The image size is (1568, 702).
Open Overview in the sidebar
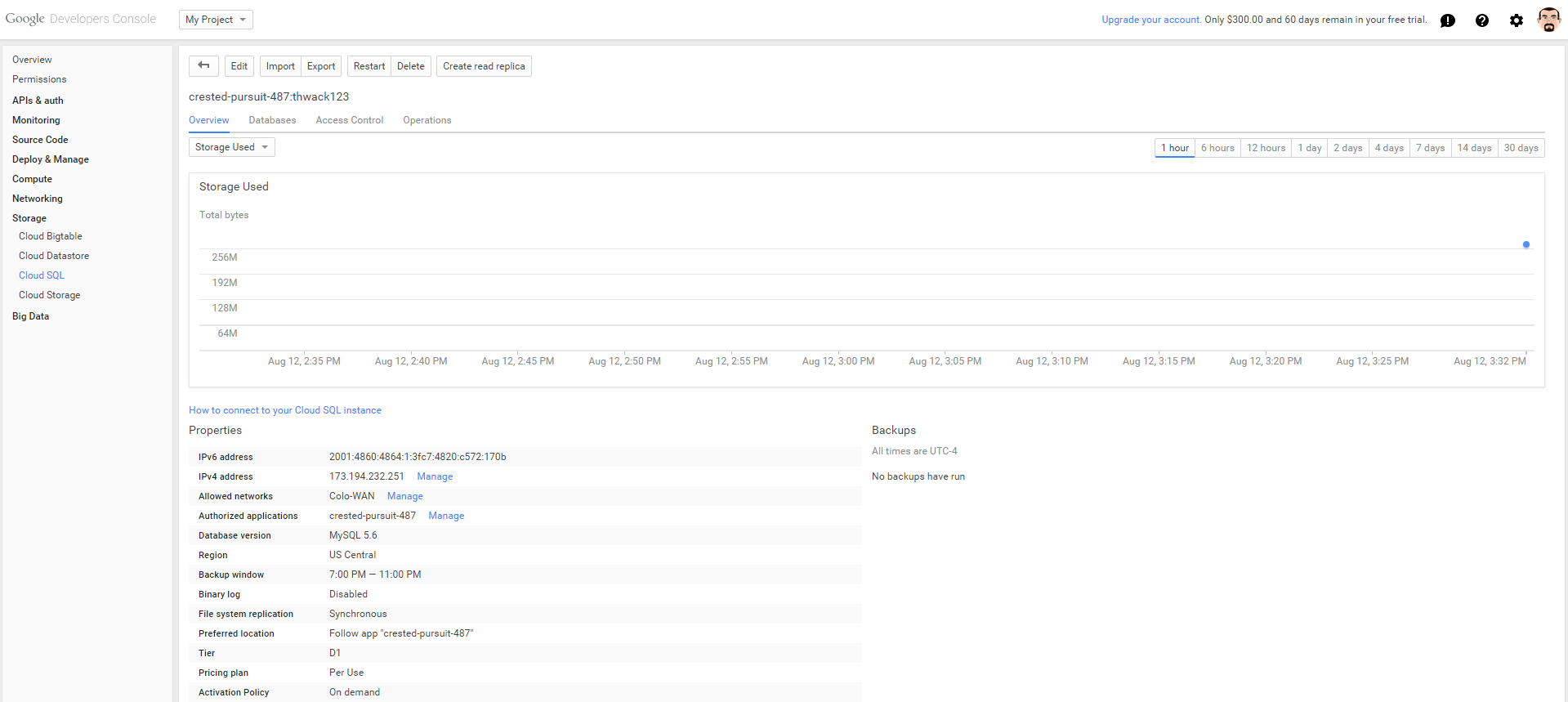coord(32,60)
